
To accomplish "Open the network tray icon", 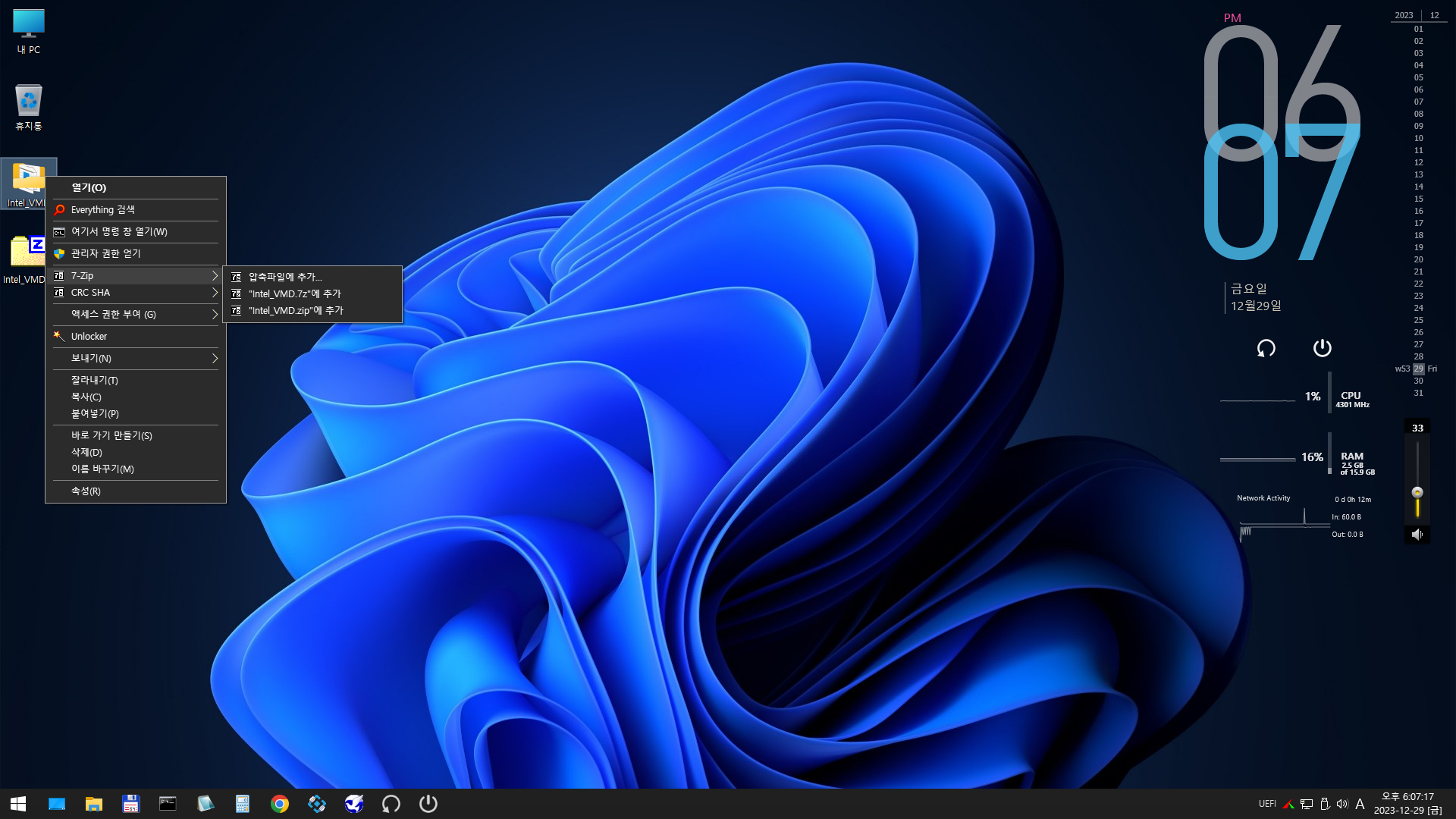I will coord(1307,804).
